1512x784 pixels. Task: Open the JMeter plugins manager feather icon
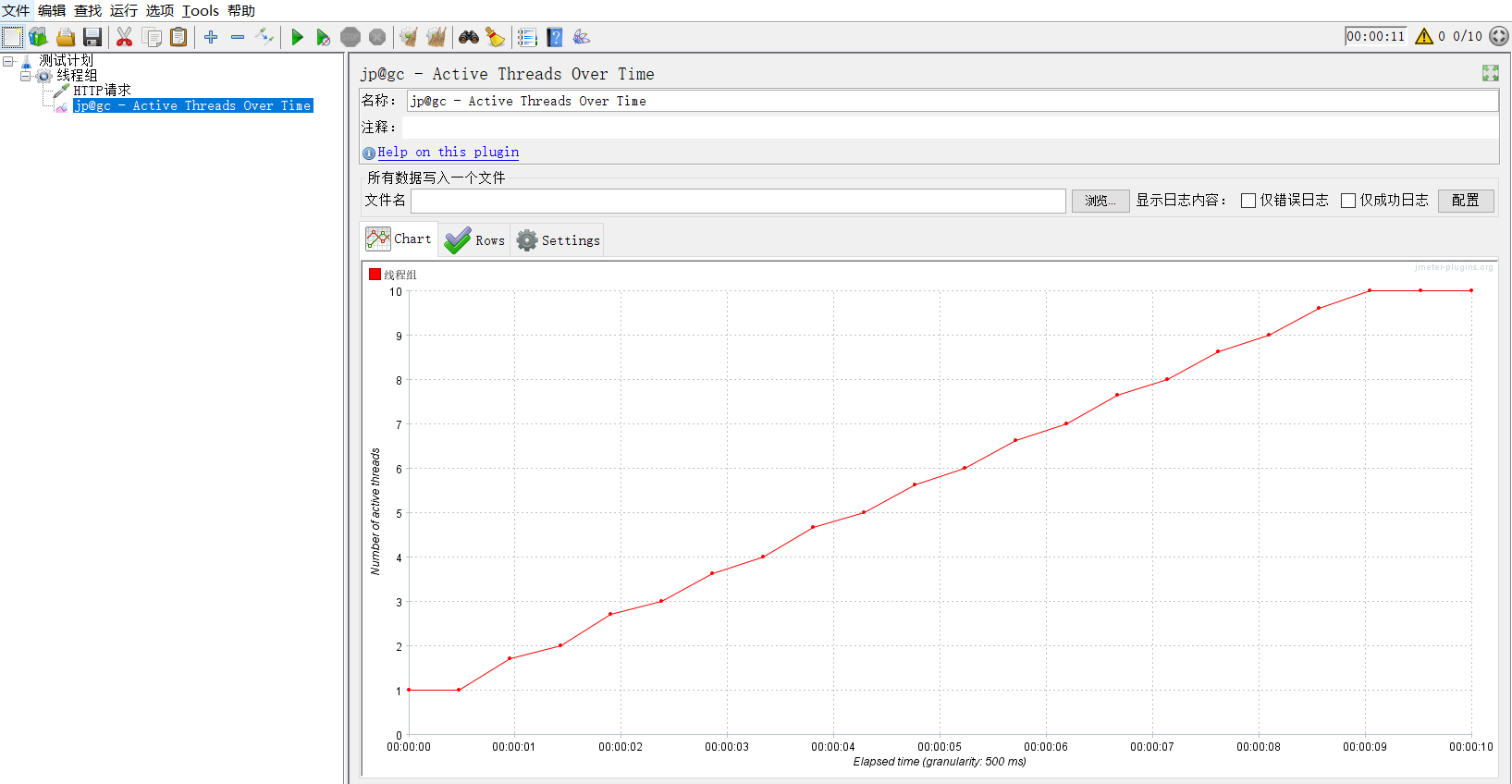pyautogui.click(x=582, y=37)
